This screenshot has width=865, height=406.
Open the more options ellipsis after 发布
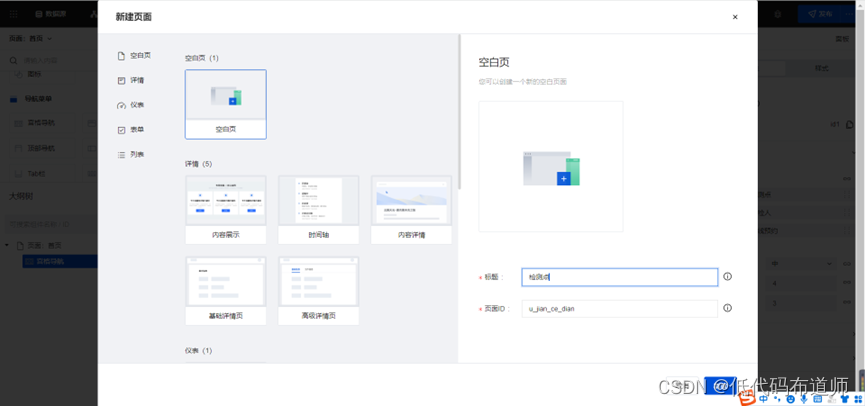click(849, 14)
